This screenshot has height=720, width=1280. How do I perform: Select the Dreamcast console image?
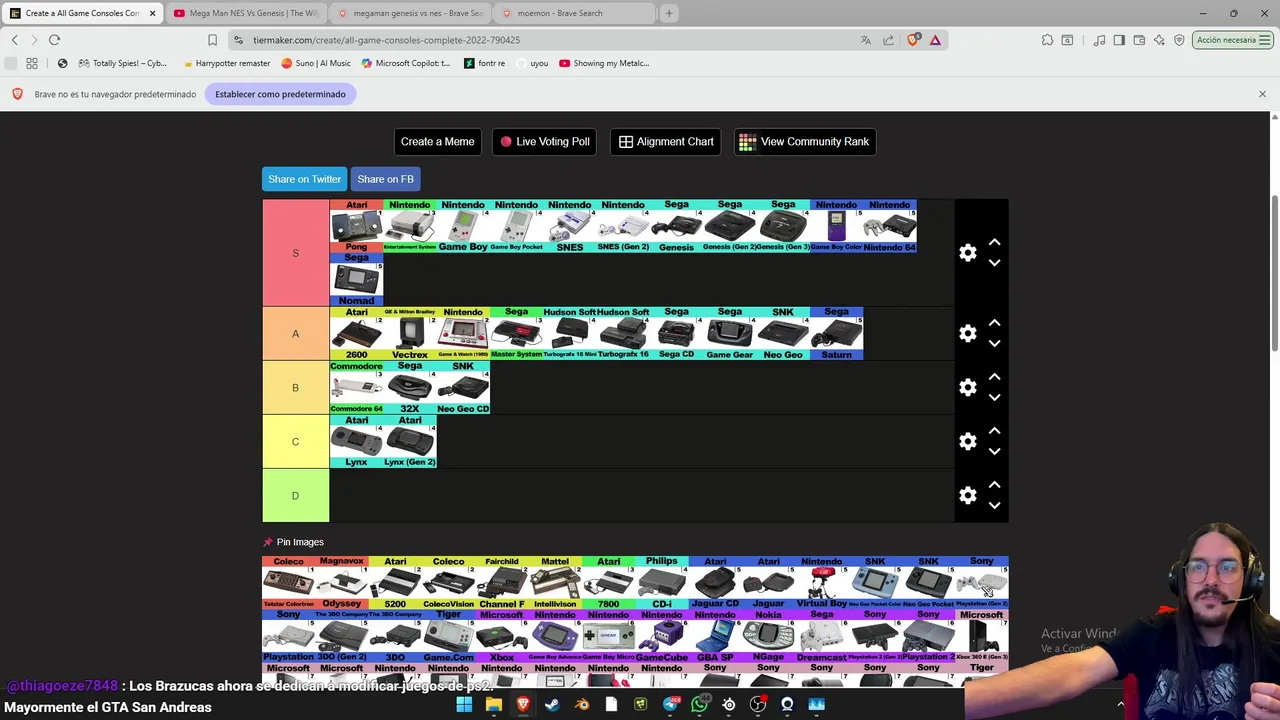pyautogui.click(x=822, y=636)
